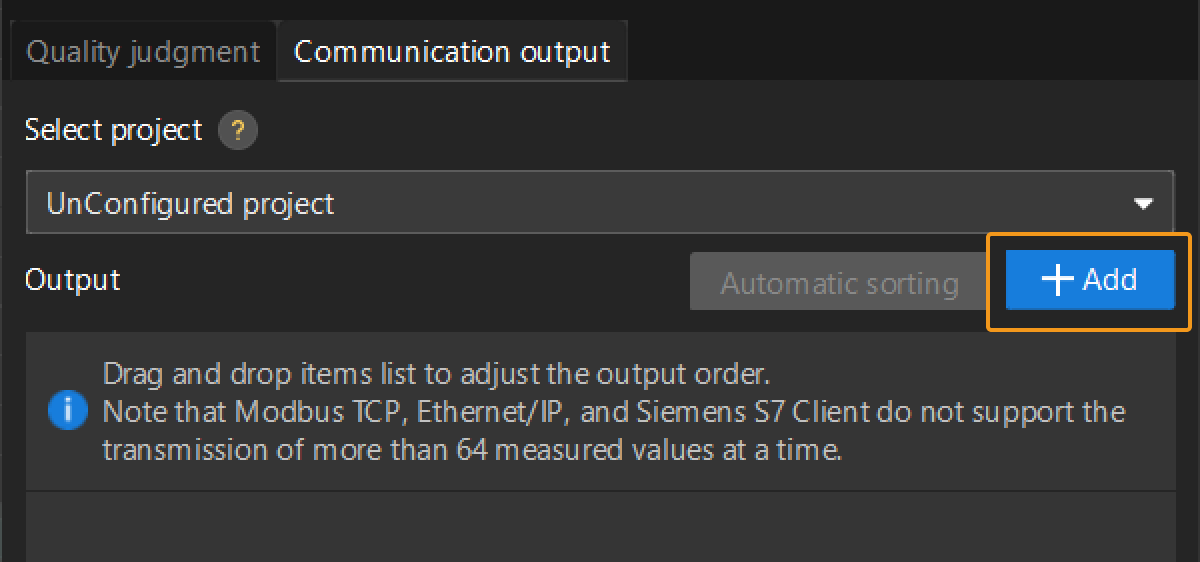Expand the UnConfigured project dropdown list
This screenshot has height=562, width=1200.
(x=599, y=203)
